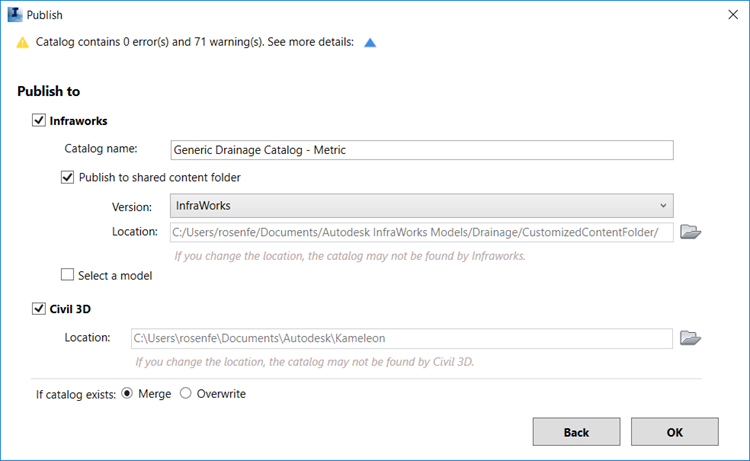Image resolution: width=750 pixels, height=461 pixels.
Task: Click the Civil 3D Location path field
Action: [401, 338]
